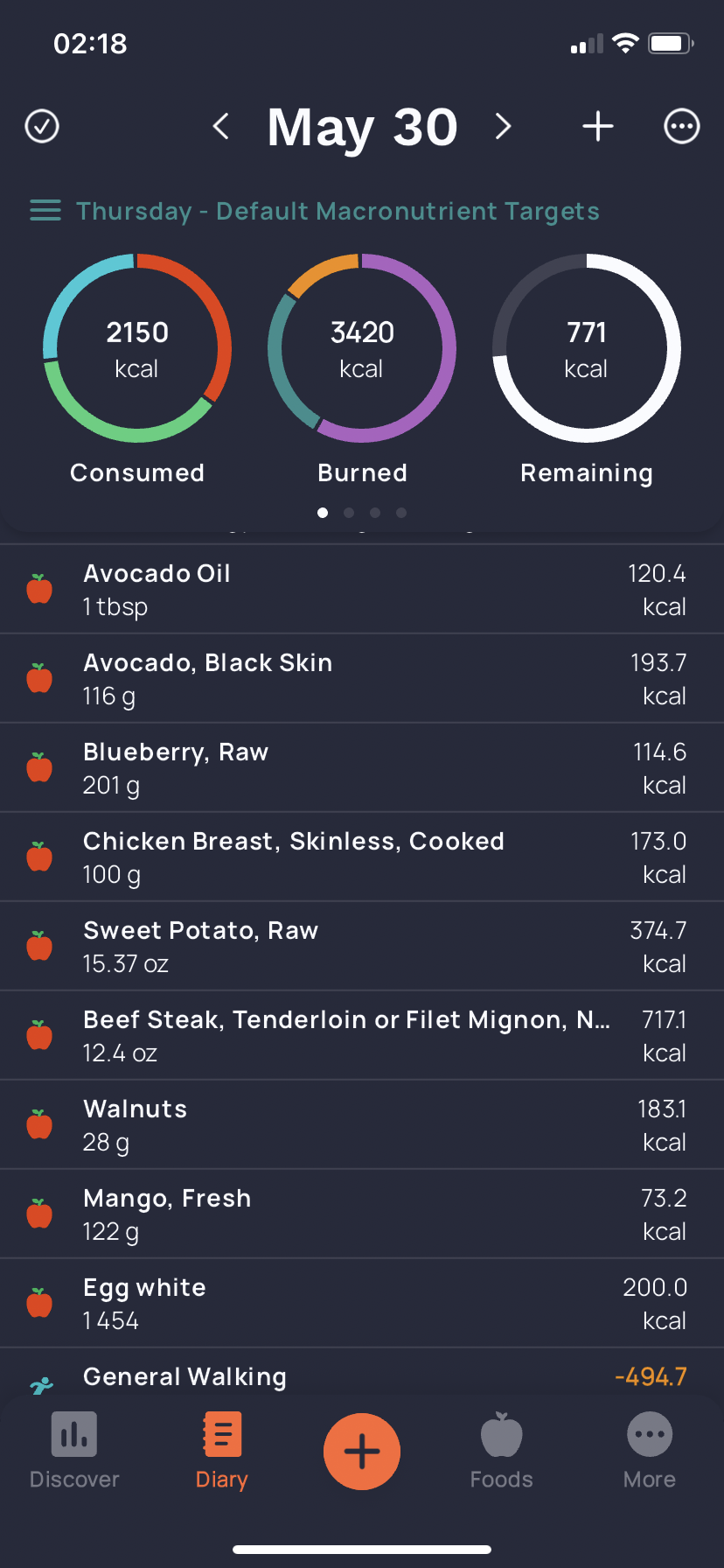Image resolution: width=724 pixels, height=1568 pixels.
Task: Tap the mark-day-complete checkmark icon
Action: [42, 126]
